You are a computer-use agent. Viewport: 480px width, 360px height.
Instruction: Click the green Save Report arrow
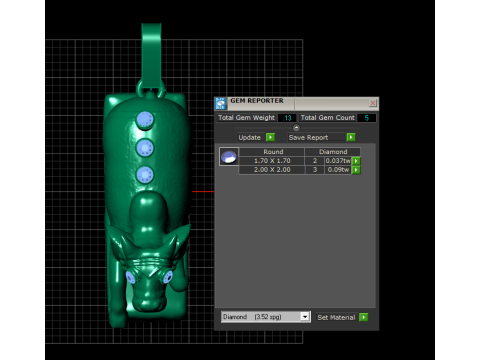point(351,137)
